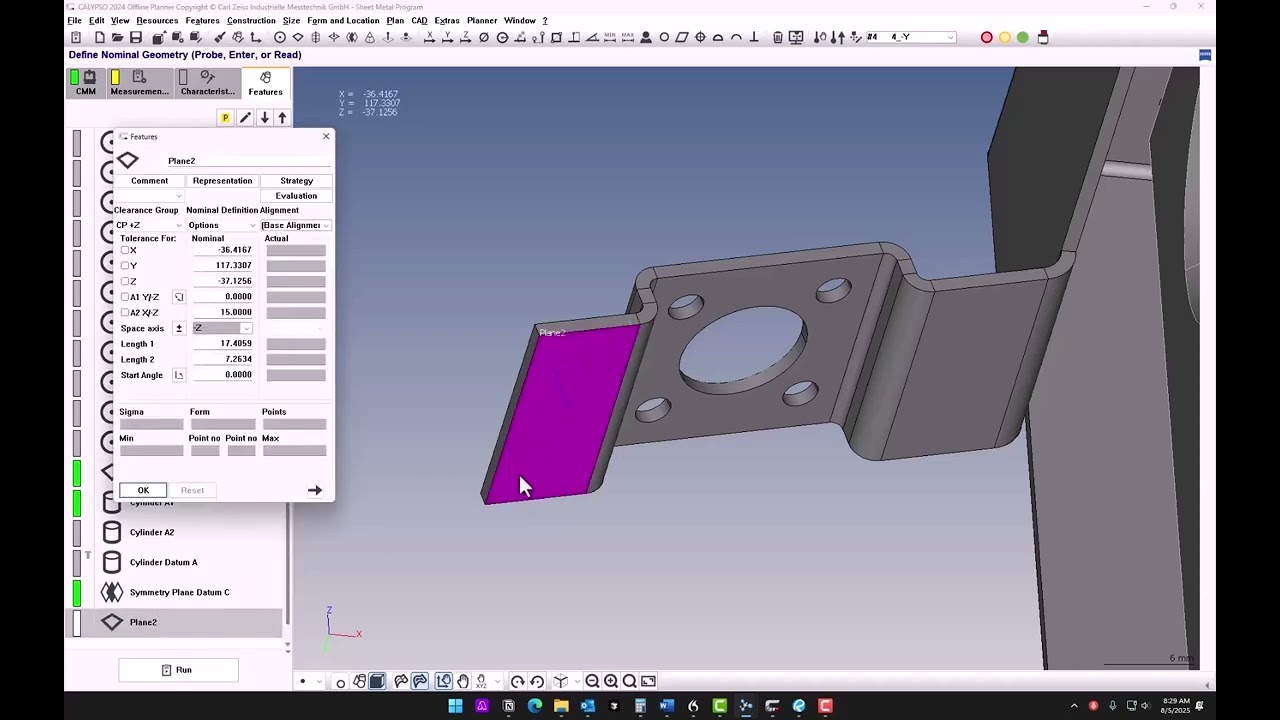
Task: Click the new file icon in the toolbar
Action: [x=100, y=38]
